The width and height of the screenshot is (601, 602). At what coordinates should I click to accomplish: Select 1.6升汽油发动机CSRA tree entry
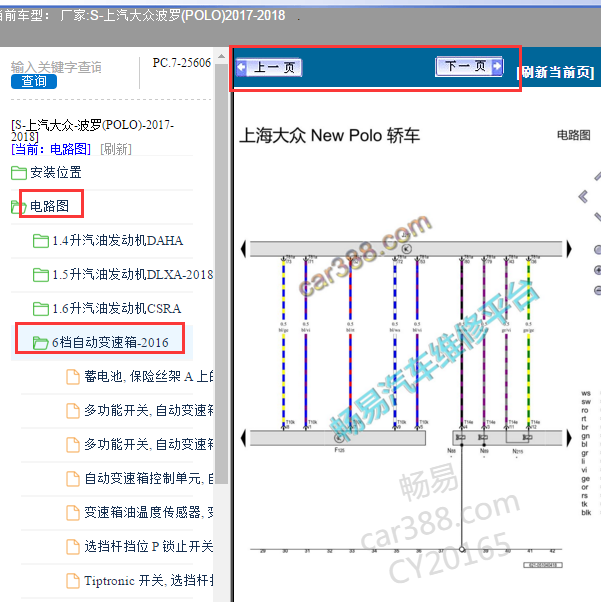[x=117, y=308]
